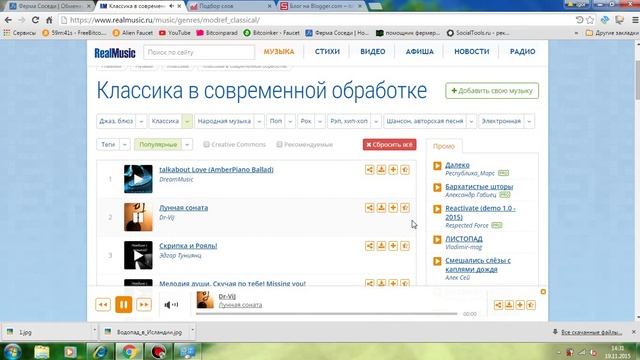The height and width of the screenshot is (360, 640).
Task: Expand the Шансон, авторская песня dropdown arrow
Action: (x=471, y=121)
